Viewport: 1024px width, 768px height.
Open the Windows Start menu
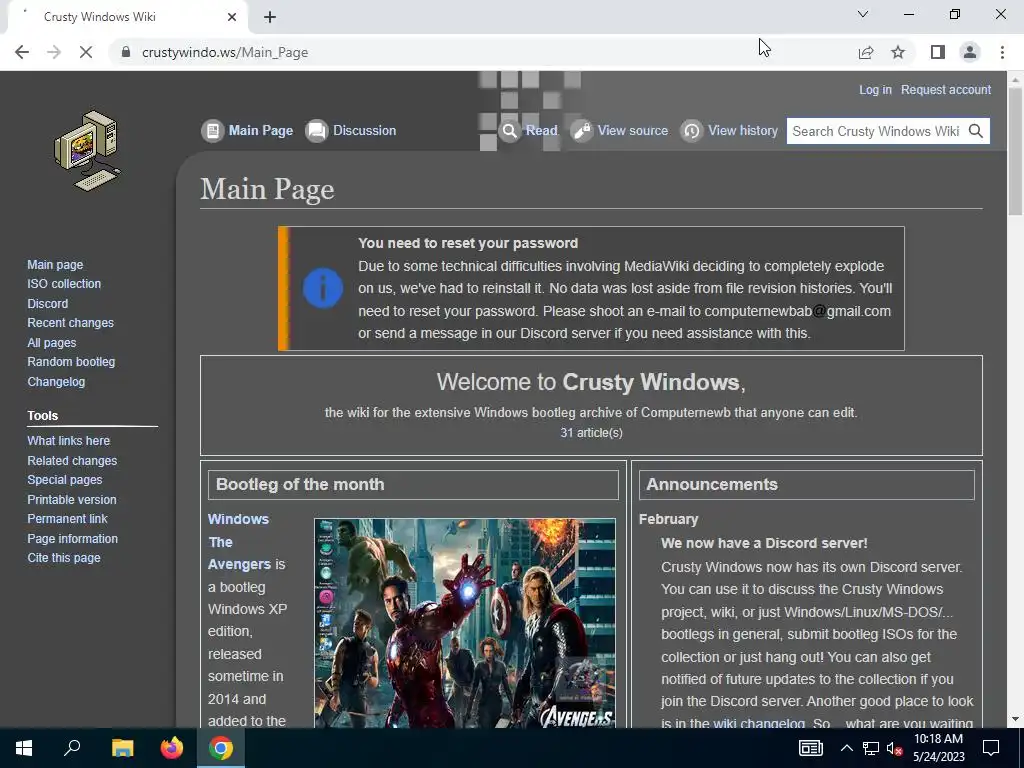[x=24, y=748]
